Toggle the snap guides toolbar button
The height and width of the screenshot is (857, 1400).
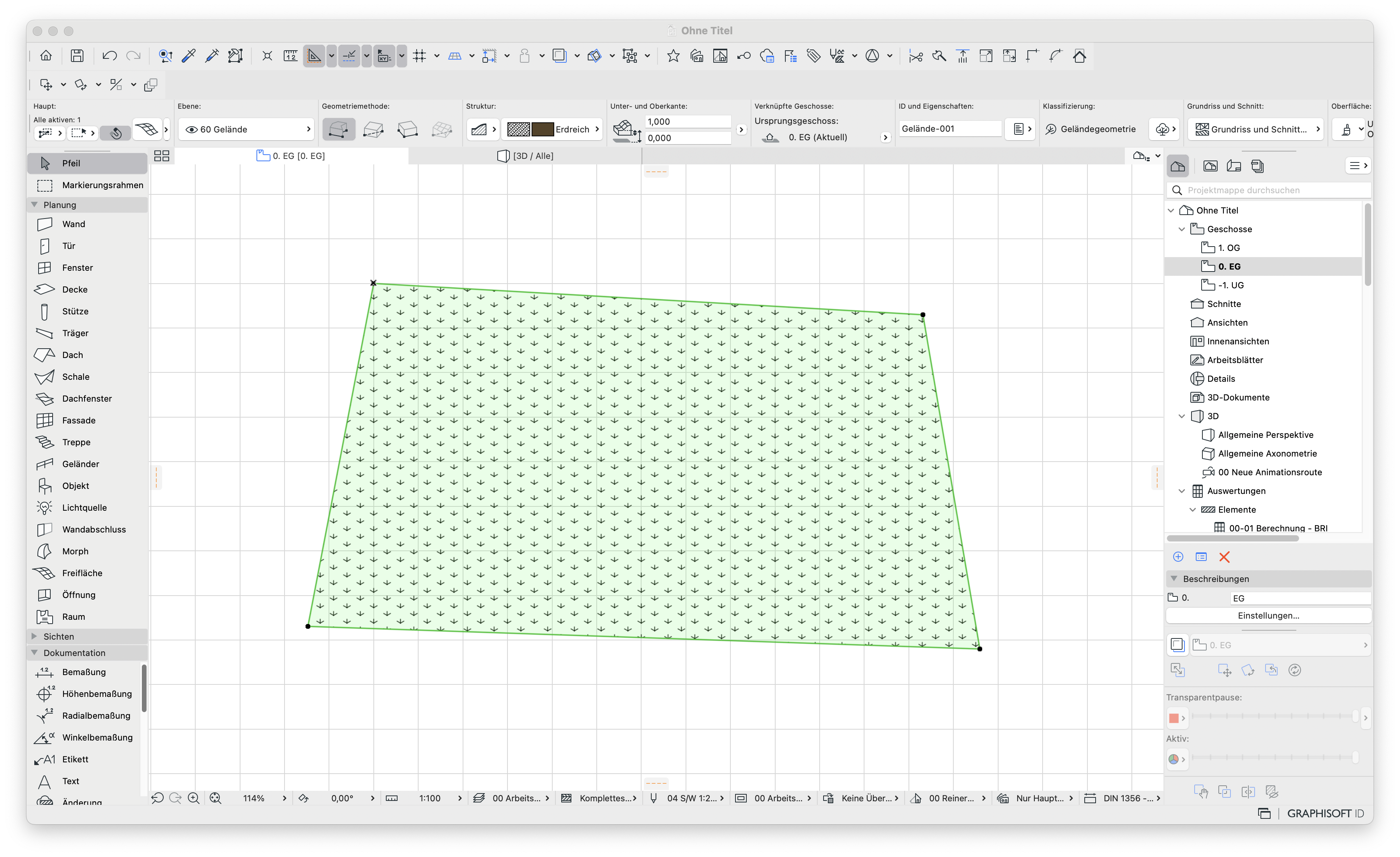coord(349,56)
